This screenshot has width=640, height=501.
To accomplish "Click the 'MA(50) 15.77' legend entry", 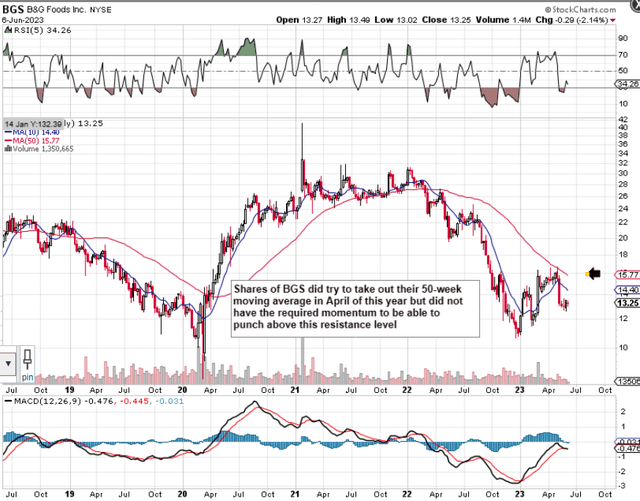I will click(32, 141).
